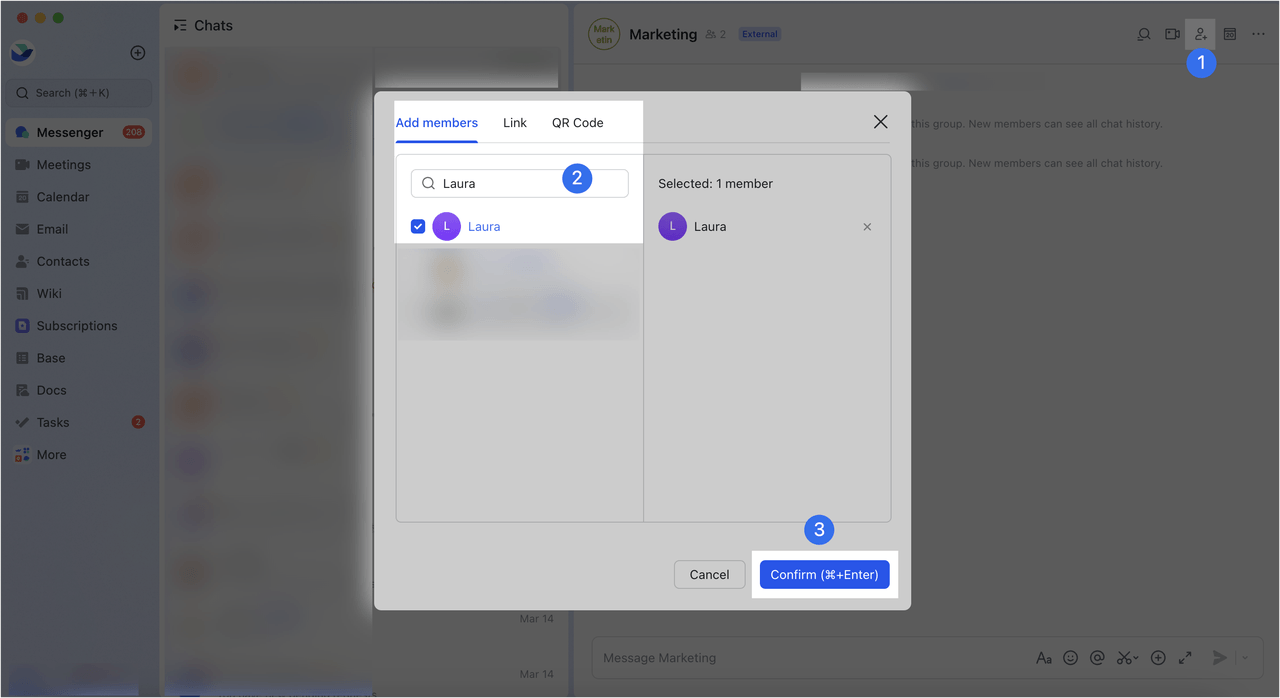
Task: Close the add members dialog
Action: click(x=880, y=122)
